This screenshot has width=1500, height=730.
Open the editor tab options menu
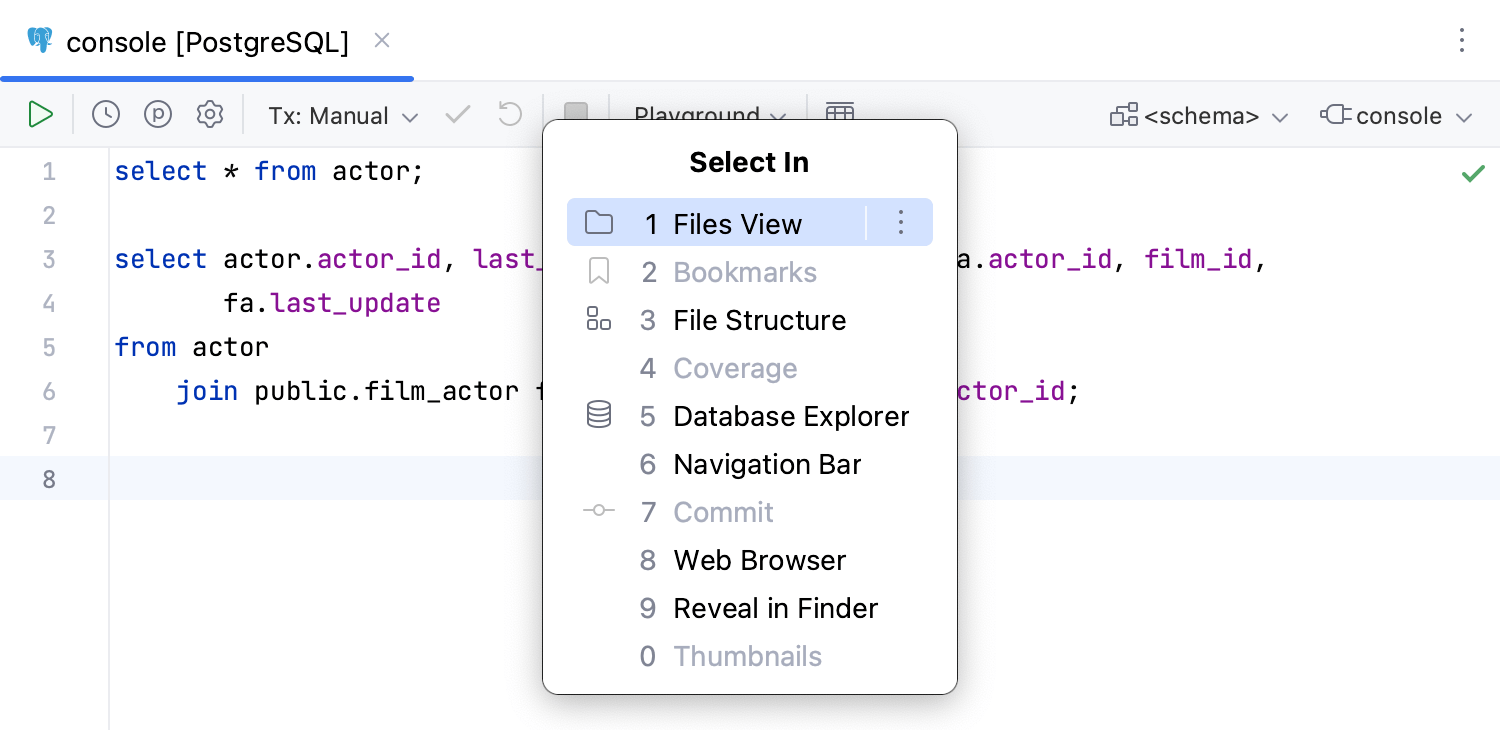pyautogui.click(x=1461, y=41)
